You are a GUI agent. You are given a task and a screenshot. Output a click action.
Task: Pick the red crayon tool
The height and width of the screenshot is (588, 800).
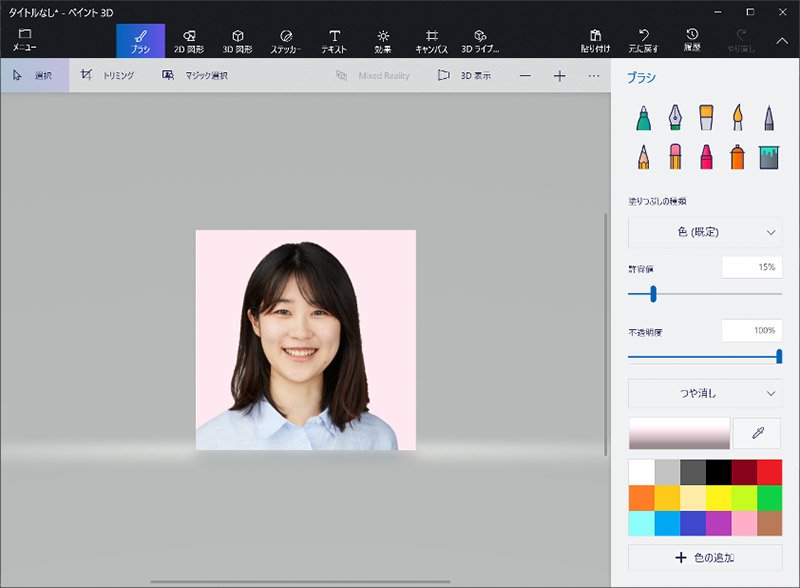pyautogui.click(x=706, y=157)
